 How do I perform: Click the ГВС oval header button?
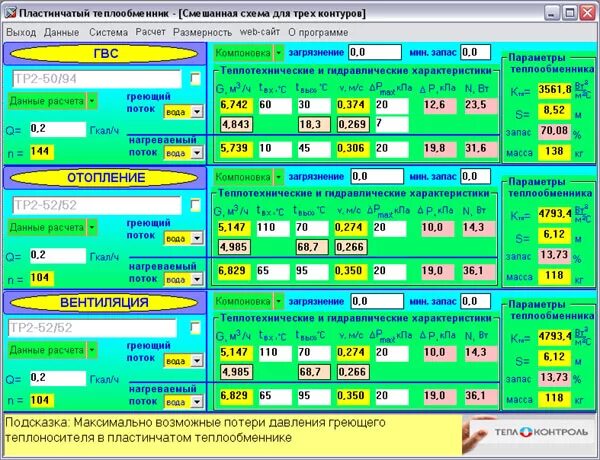[x=104, y=54]
